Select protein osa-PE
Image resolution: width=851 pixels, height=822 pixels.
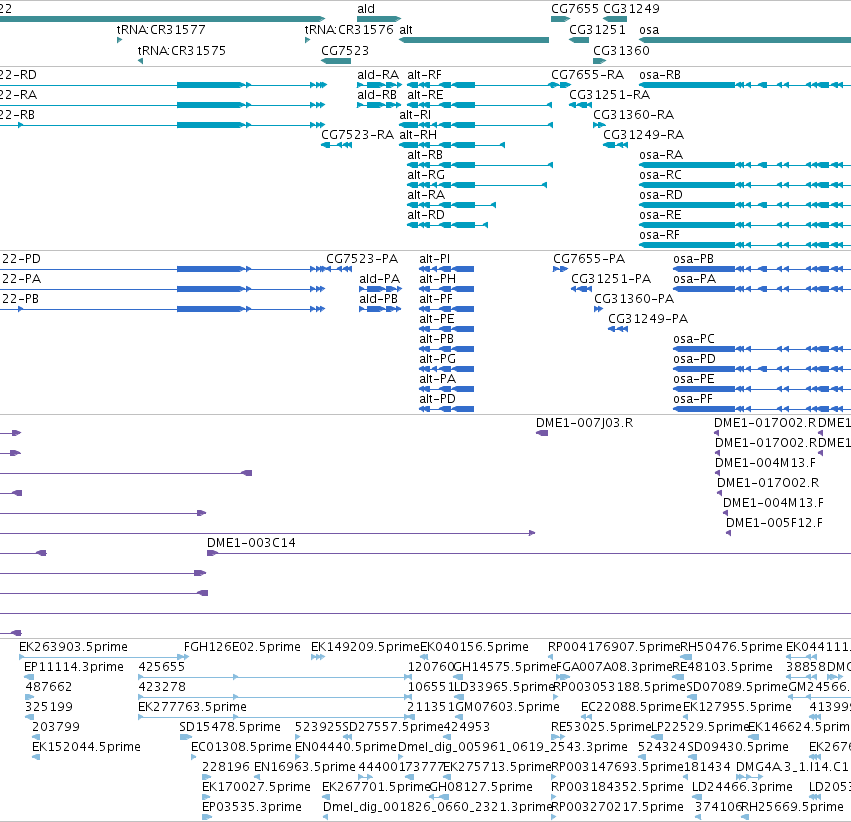[x=694, y=379]
